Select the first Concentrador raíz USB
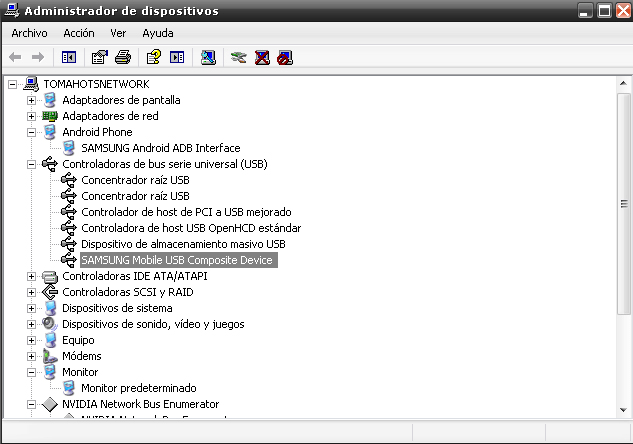The width and height of the screenshot is (633, 444). 135,180
